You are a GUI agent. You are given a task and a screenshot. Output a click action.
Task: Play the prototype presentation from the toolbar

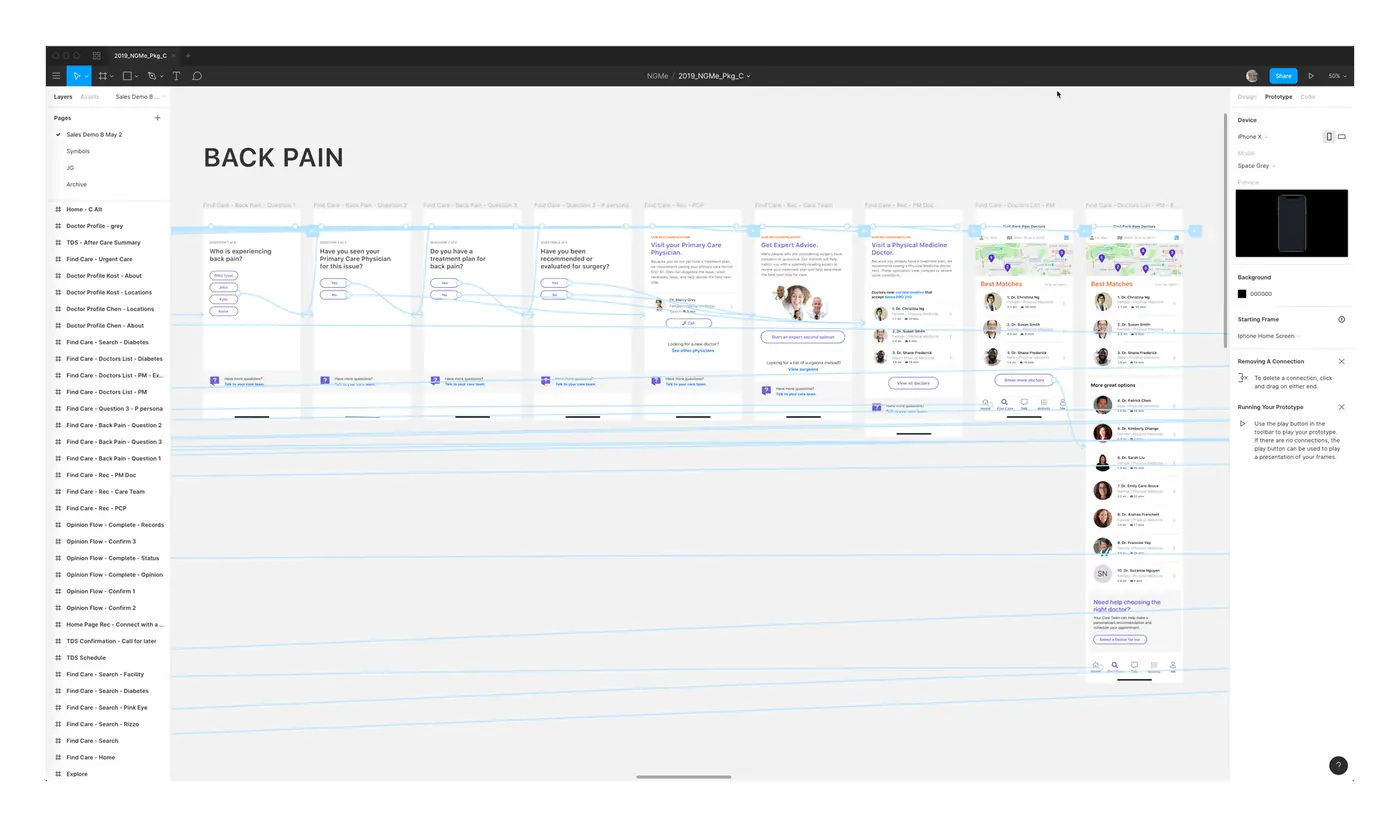[1311, 76]
